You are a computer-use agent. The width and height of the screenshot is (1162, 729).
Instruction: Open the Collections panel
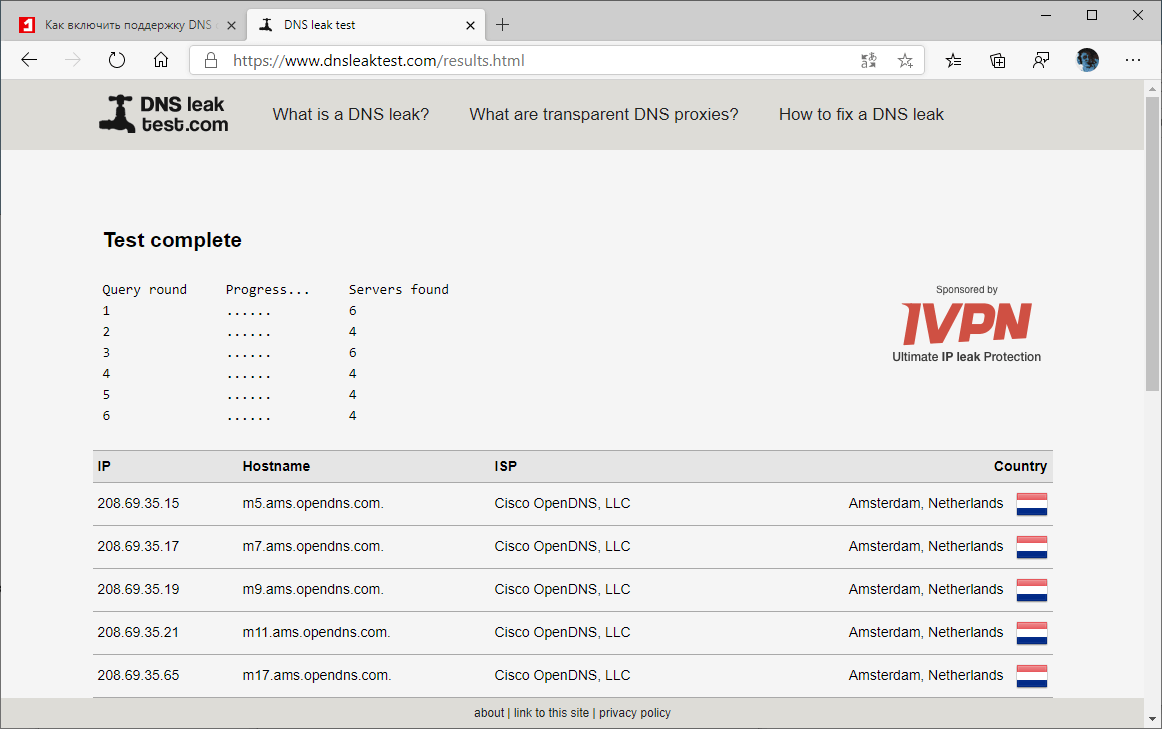click(x=997, y=61)
